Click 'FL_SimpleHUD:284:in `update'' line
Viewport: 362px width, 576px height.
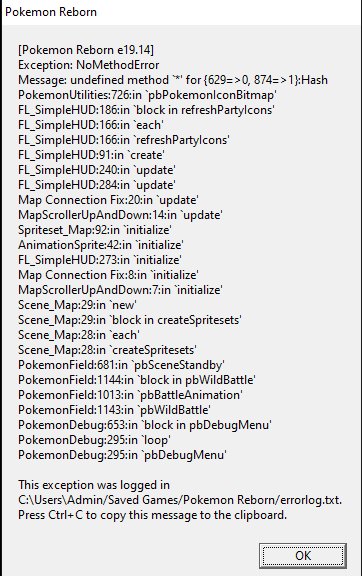[97, 186]
